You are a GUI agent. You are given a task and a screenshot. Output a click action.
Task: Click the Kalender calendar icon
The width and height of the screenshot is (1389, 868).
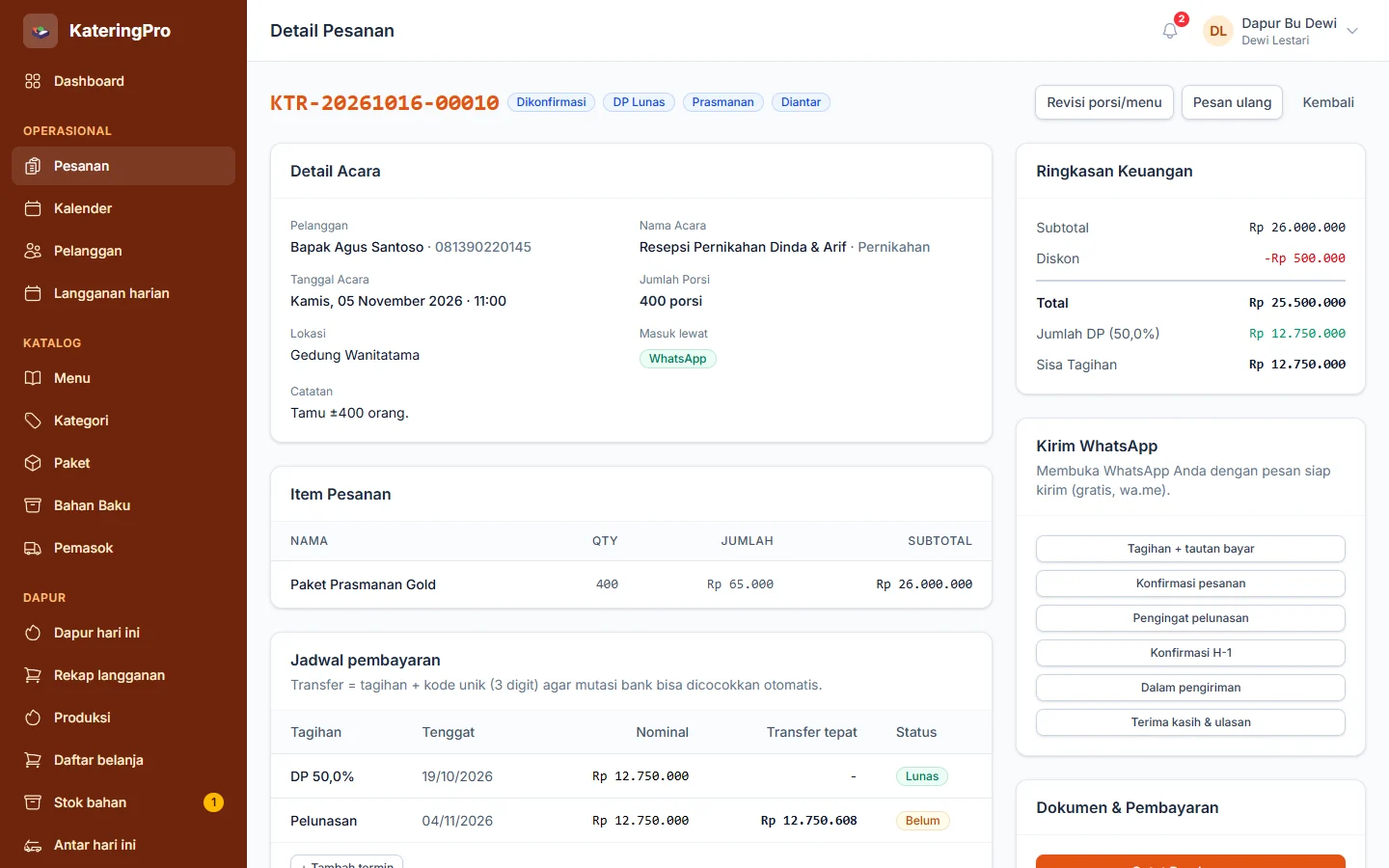[x=33, y=208]
